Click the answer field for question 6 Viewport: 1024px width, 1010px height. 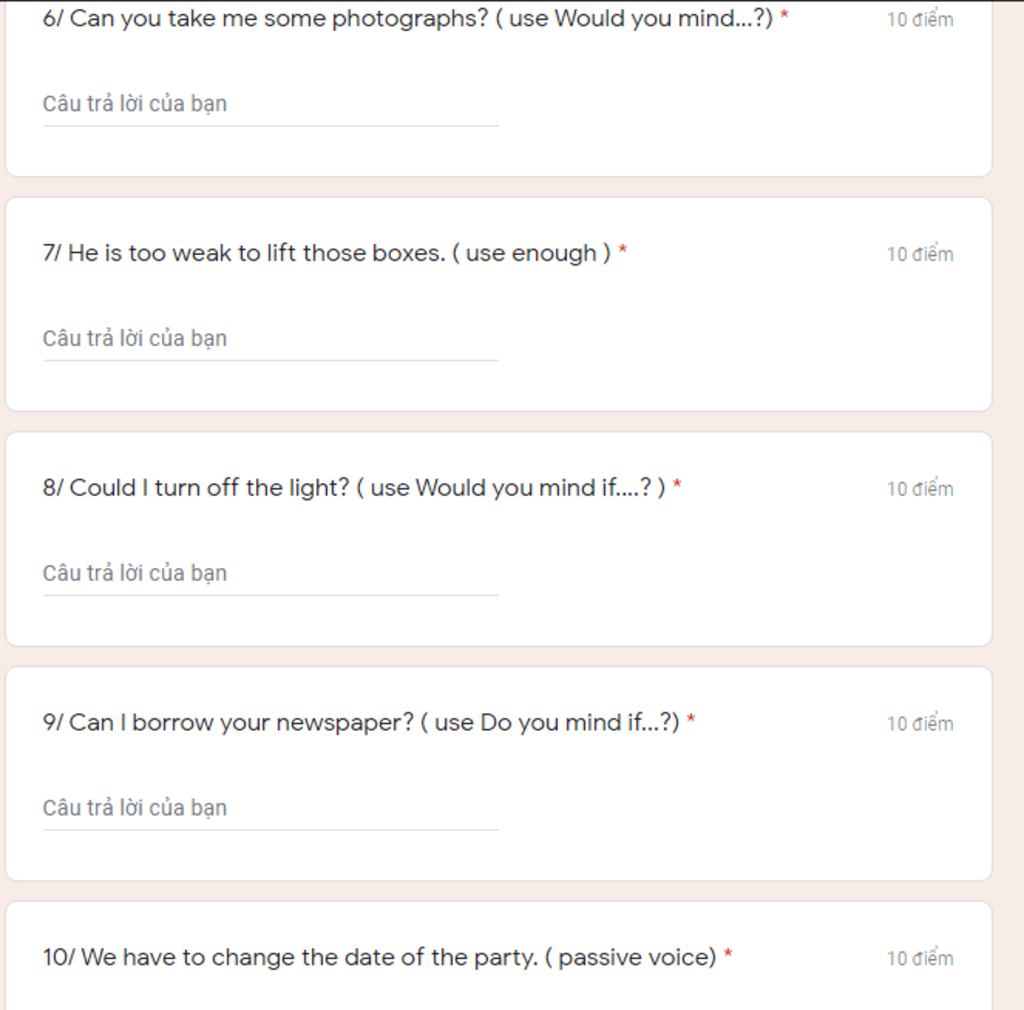coord(270,104)
